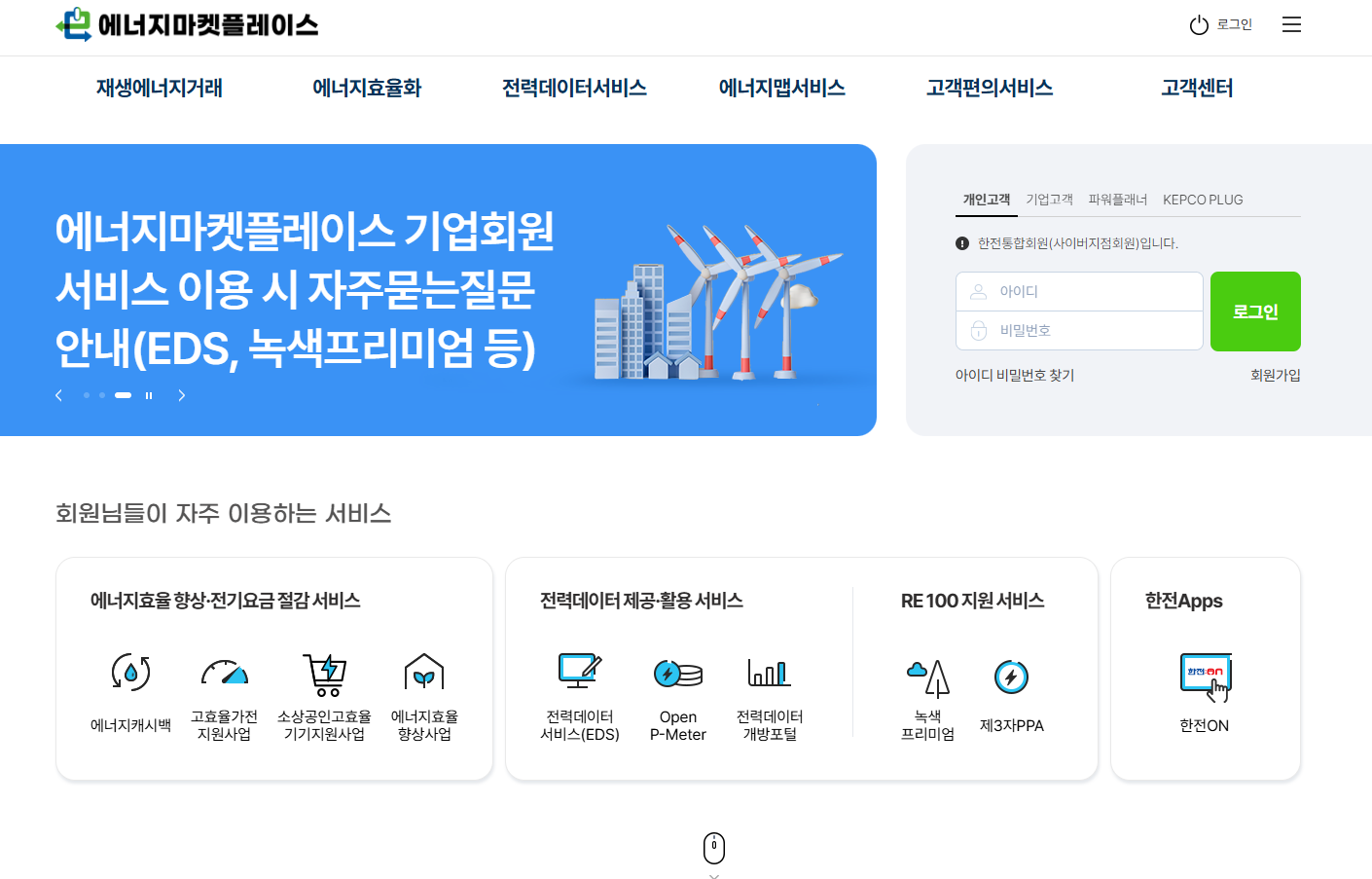Switch to the 파워플래너 login tab
The height and width of the screenshot is (879, 1372).
tap(1118, 200)
